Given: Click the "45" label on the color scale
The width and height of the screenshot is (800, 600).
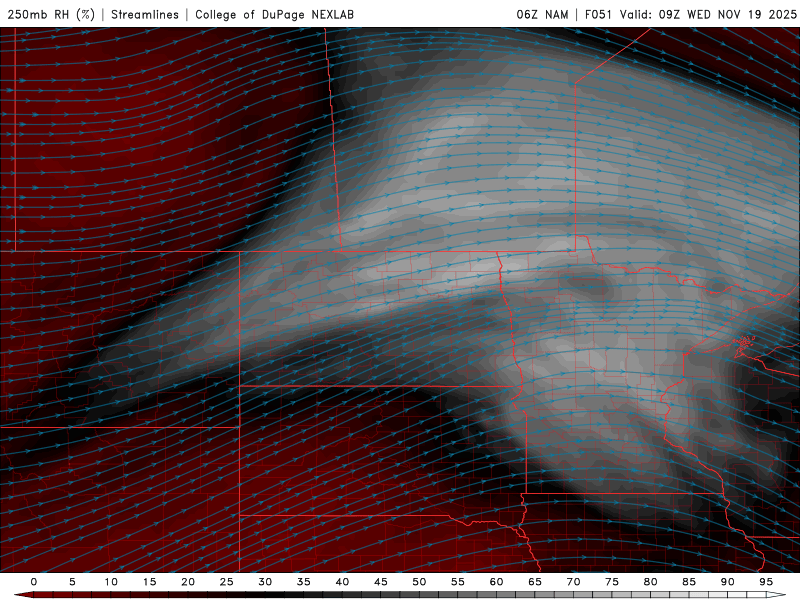Looking at the screenshot, I should click(381, 582).
